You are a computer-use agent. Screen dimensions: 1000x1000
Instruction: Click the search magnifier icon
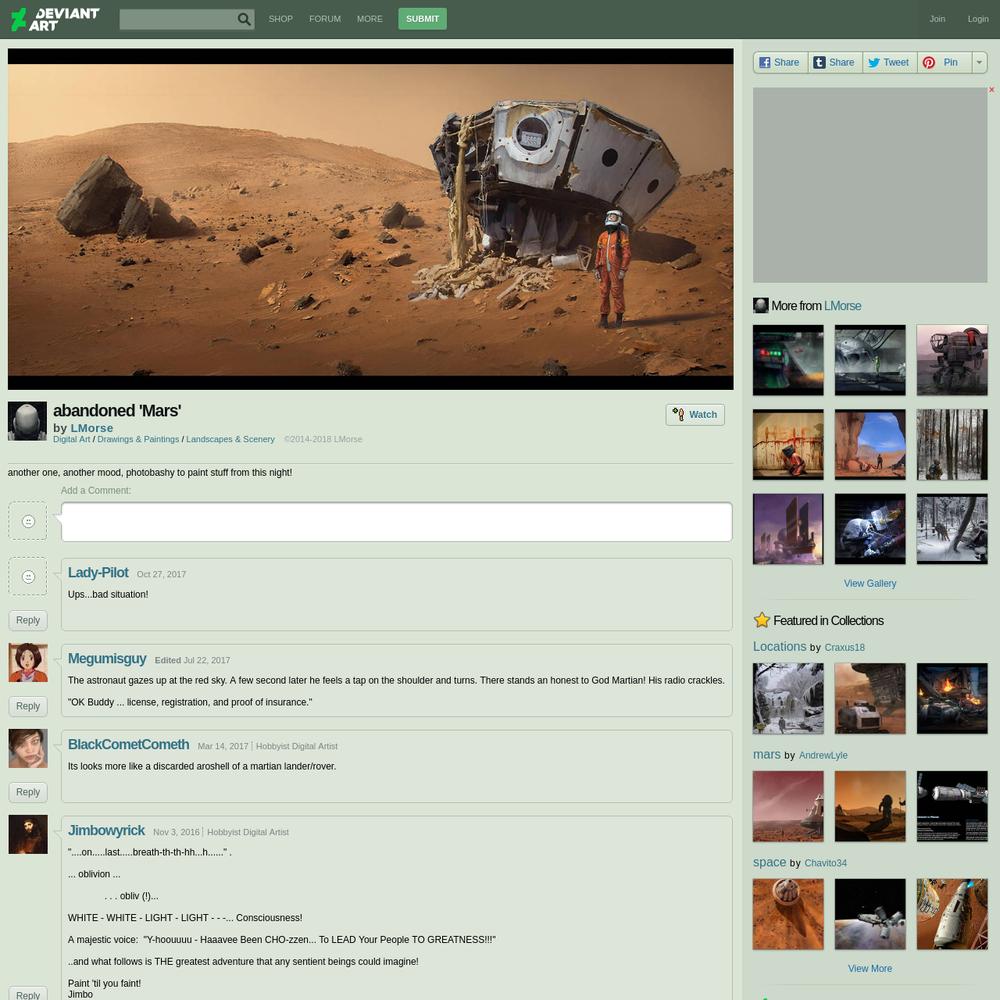pos(244,19)
